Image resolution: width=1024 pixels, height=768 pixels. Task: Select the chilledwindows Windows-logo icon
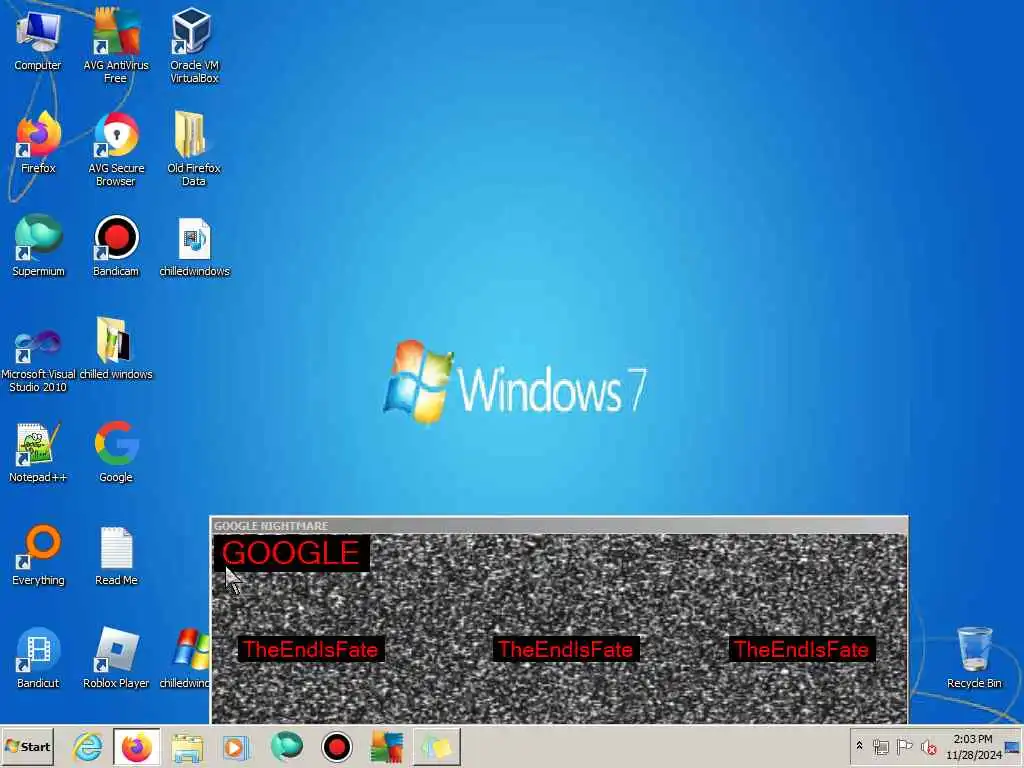187,658
